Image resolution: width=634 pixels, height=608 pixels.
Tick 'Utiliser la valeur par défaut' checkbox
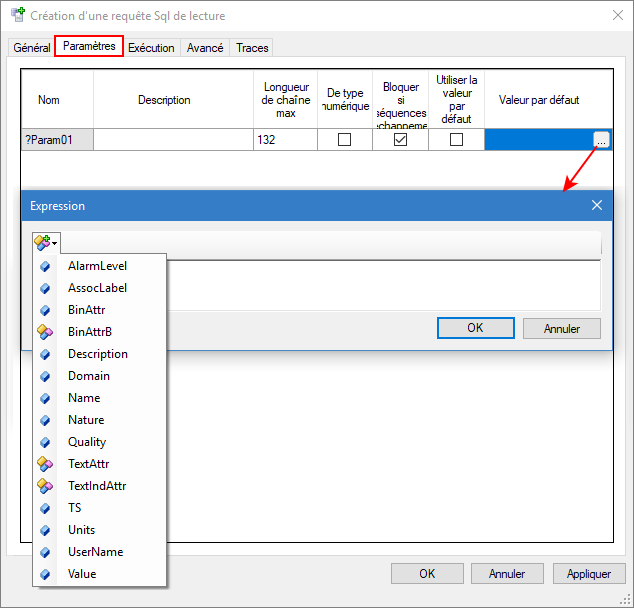pos(457,141)
